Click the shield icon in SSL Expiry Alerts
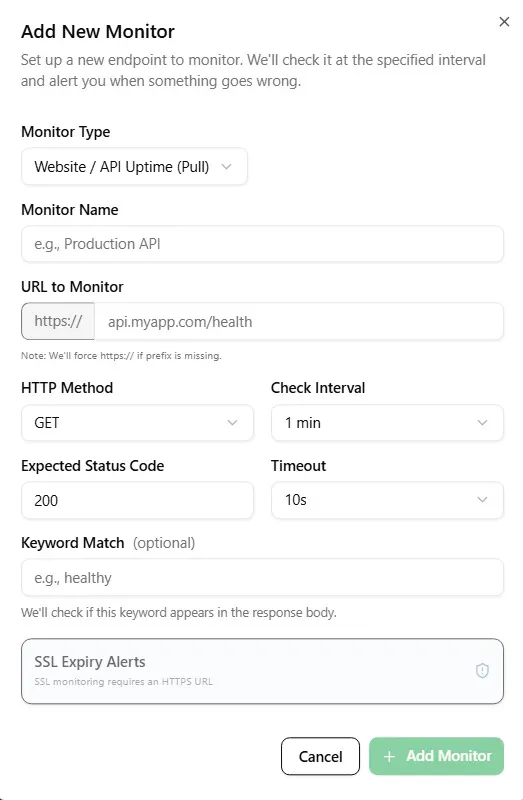The width and height of the screenshot is (523, 800). pyautogui.click(x=482, y=670)
